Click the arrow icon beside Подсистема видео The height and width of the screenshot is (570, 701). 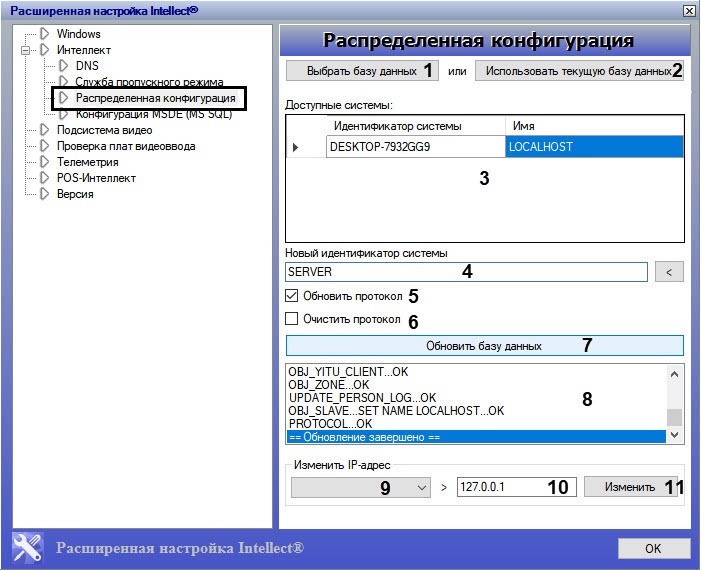point(44,130)
